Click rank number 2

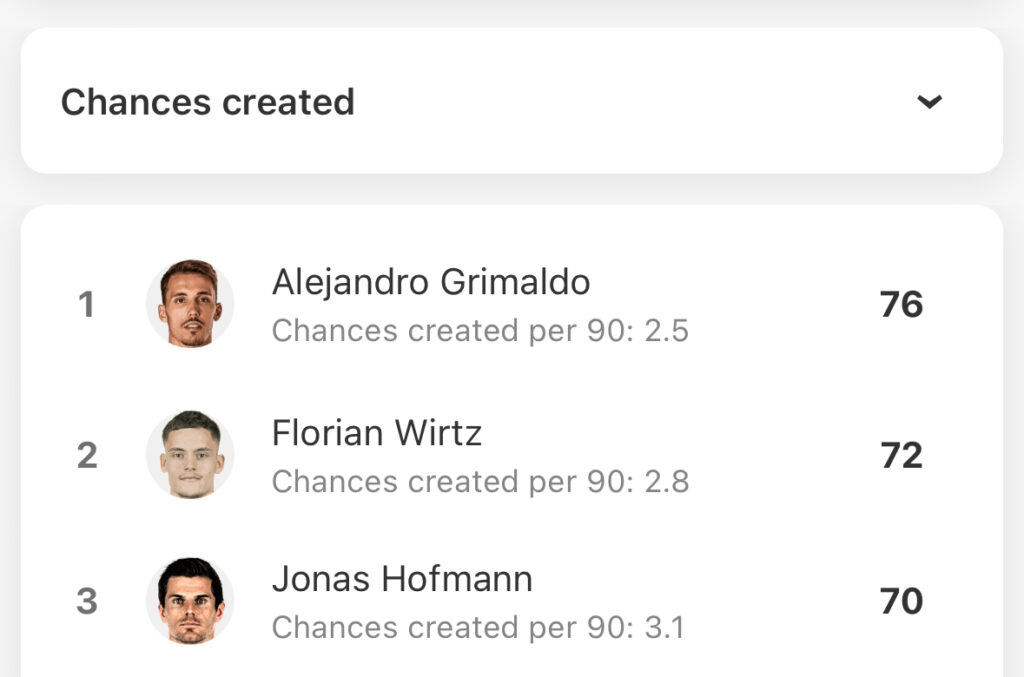(x=87, y=455)
